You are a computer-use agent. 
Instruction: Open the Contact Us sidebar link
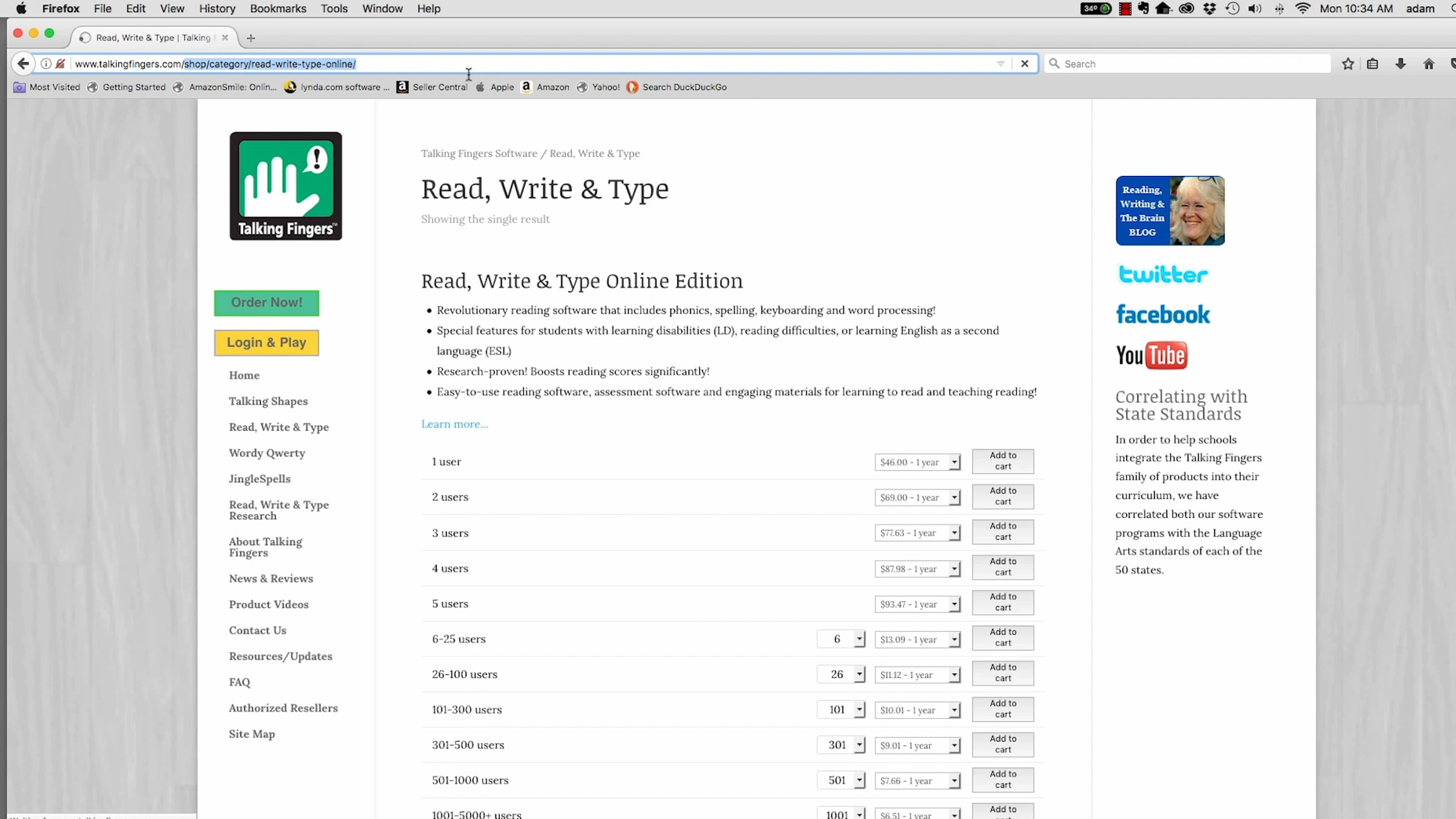[x=257, y=630]
